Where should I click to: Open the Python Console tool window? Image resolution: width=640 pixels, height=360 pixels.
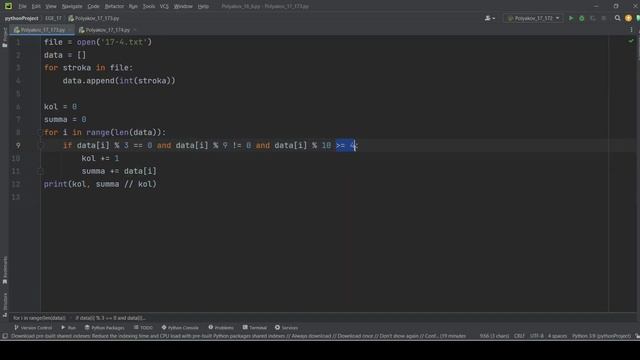coord(180,327)
